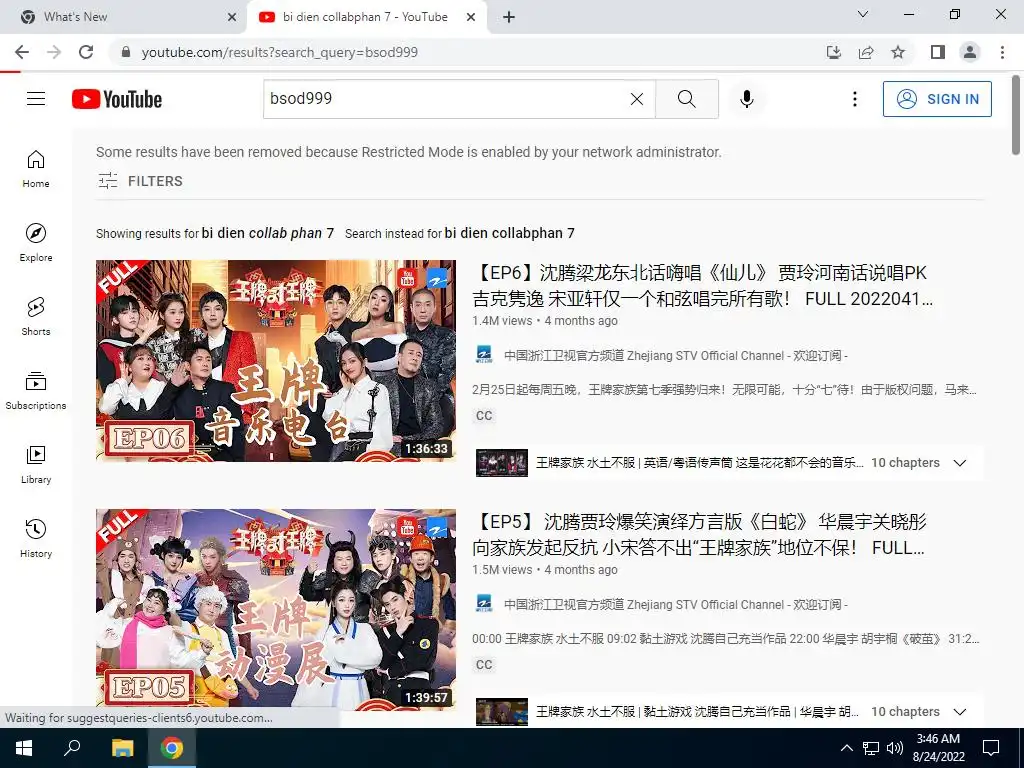Open Home in the sidebar

tap(36, 168)
